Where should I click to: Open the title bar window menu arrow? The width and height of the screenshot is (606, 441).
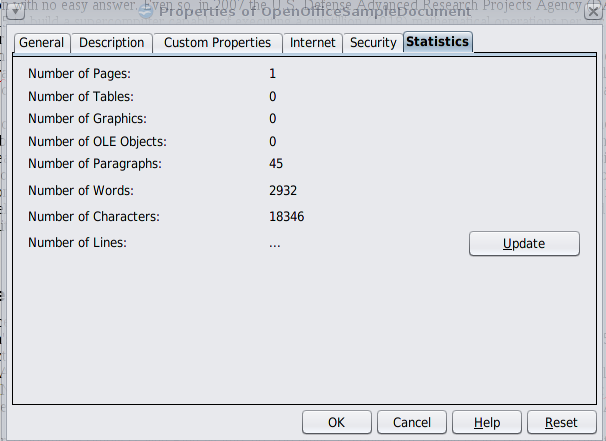point(15,11)
